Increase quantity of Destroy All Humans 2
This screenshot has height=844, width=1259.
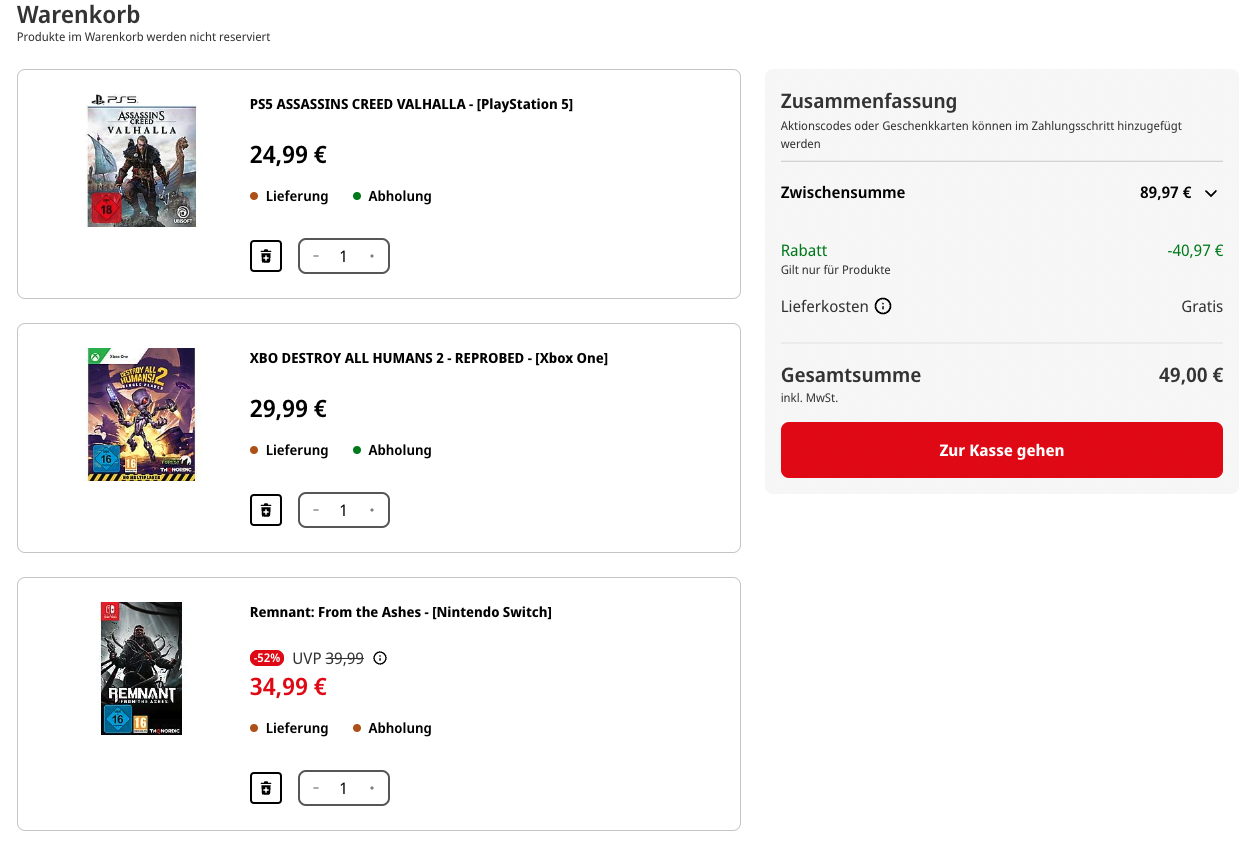pyautogui.click(x=372, y=510)
